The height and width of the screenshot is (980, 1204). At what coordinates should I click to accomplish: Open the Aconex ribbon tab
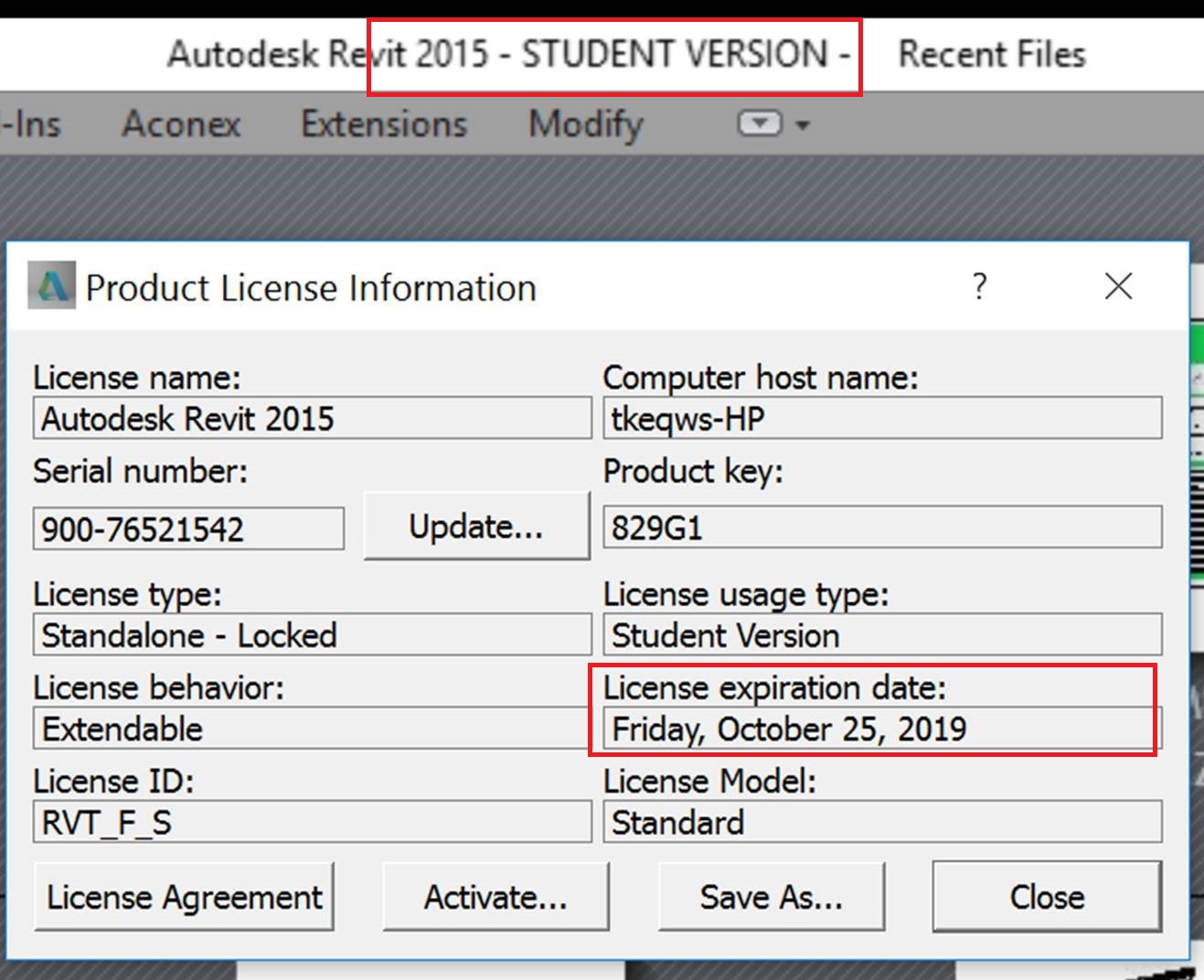[x=181, y=123]
